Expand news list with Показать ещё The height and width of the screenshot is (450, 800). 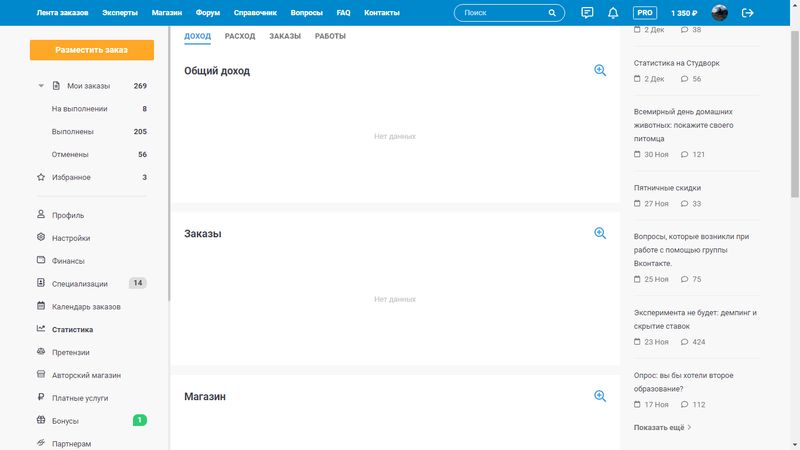click(x=662, y=427)
